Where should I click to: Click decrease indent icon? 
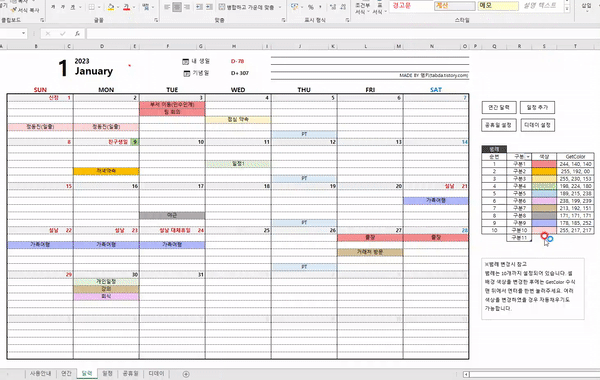pos(199,7)
